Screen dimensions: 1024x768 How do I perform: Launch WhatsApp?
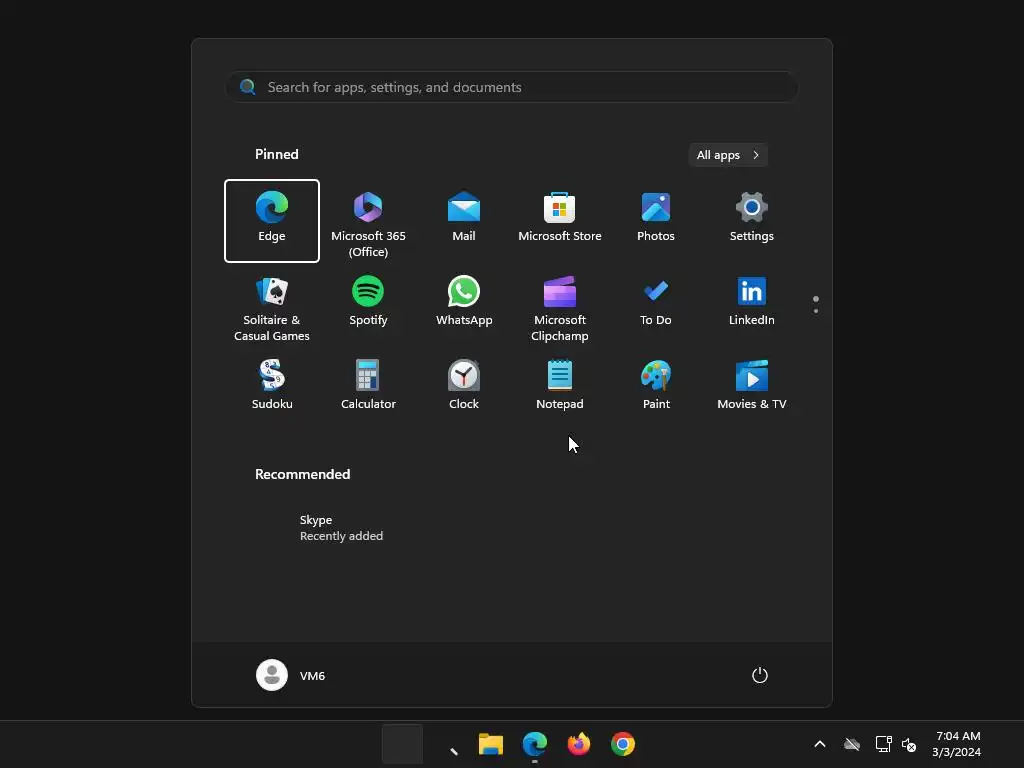click(464, 304)
